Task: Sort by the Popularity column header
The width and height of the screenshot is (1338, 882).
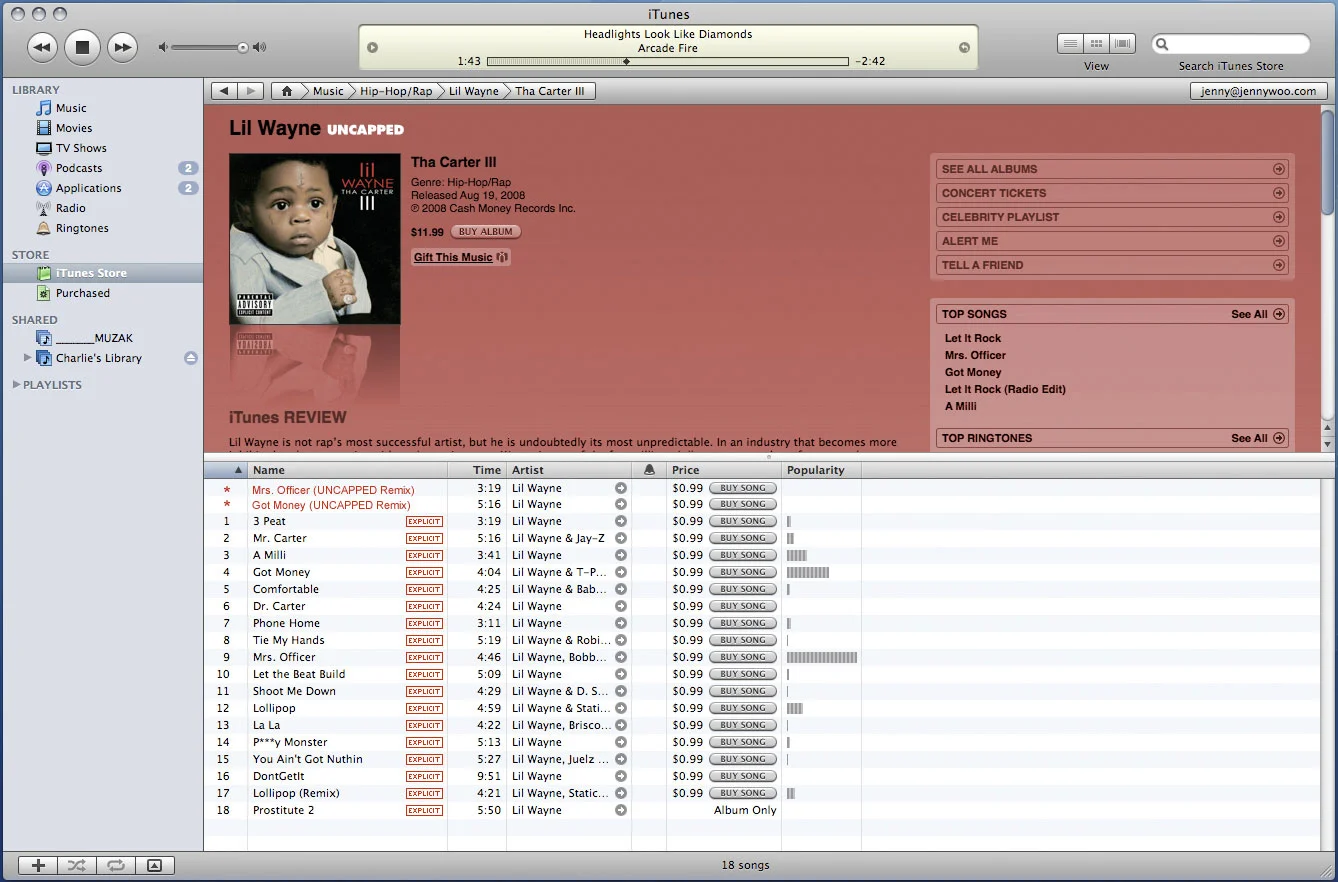Action: point(821,470)
